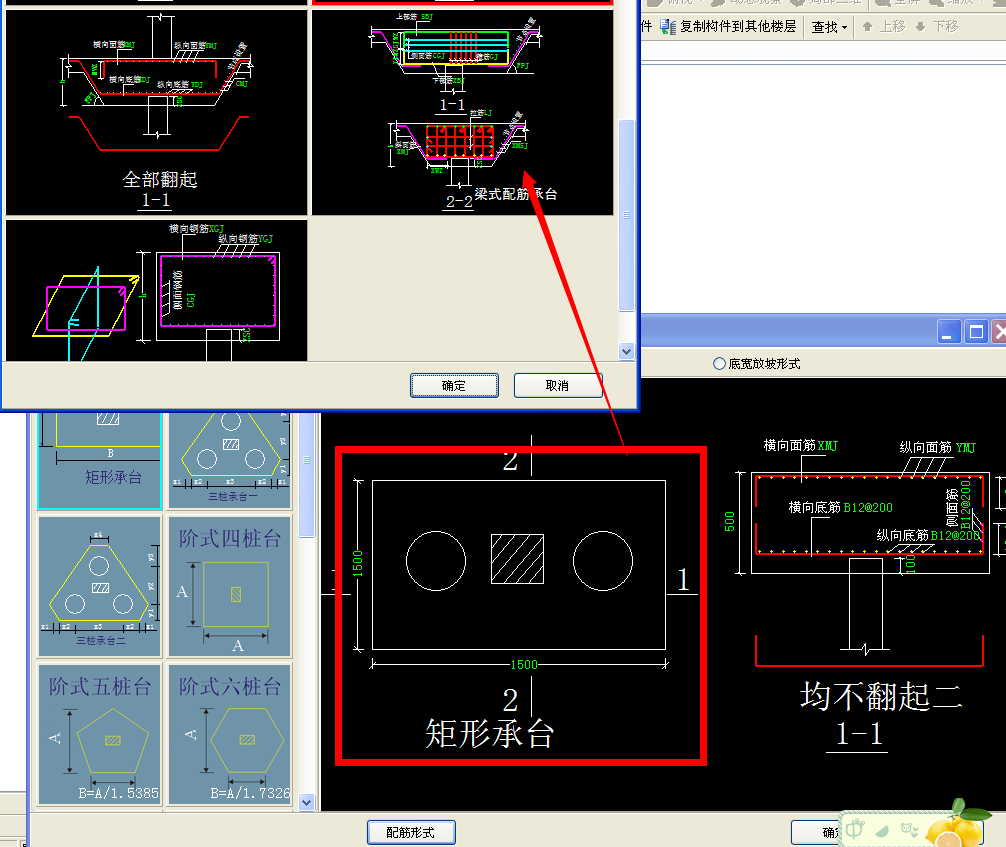Click the pile cap list's scrollbar thumb
Screen dimensions: 1006x847
pos(307,475)
